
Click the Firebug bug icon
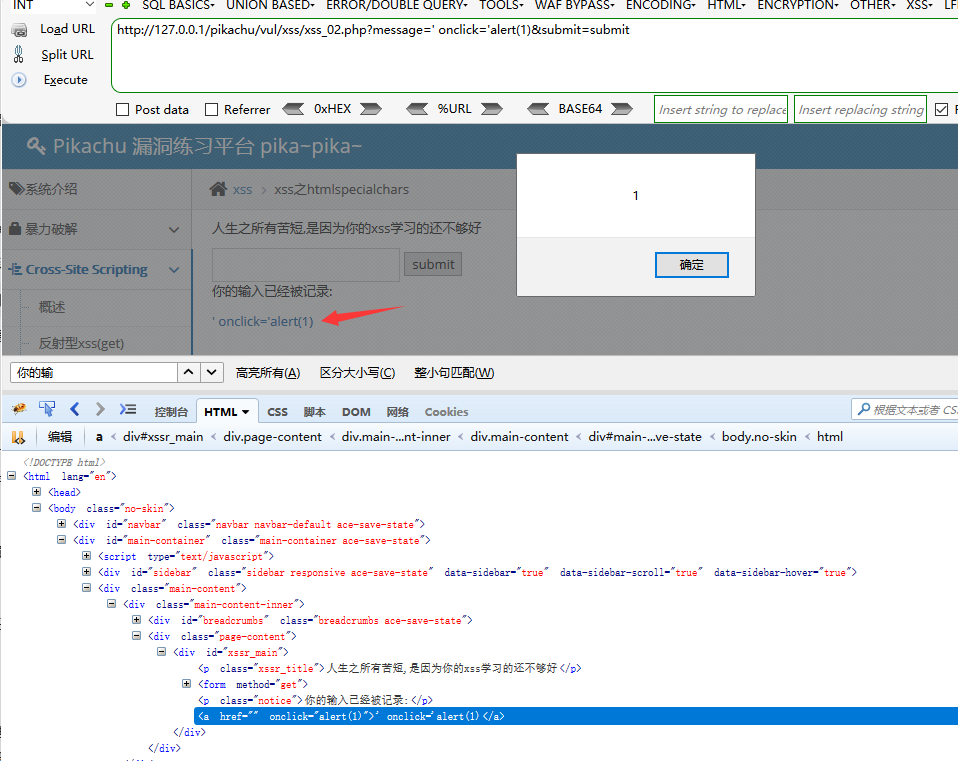pos(19,409)
